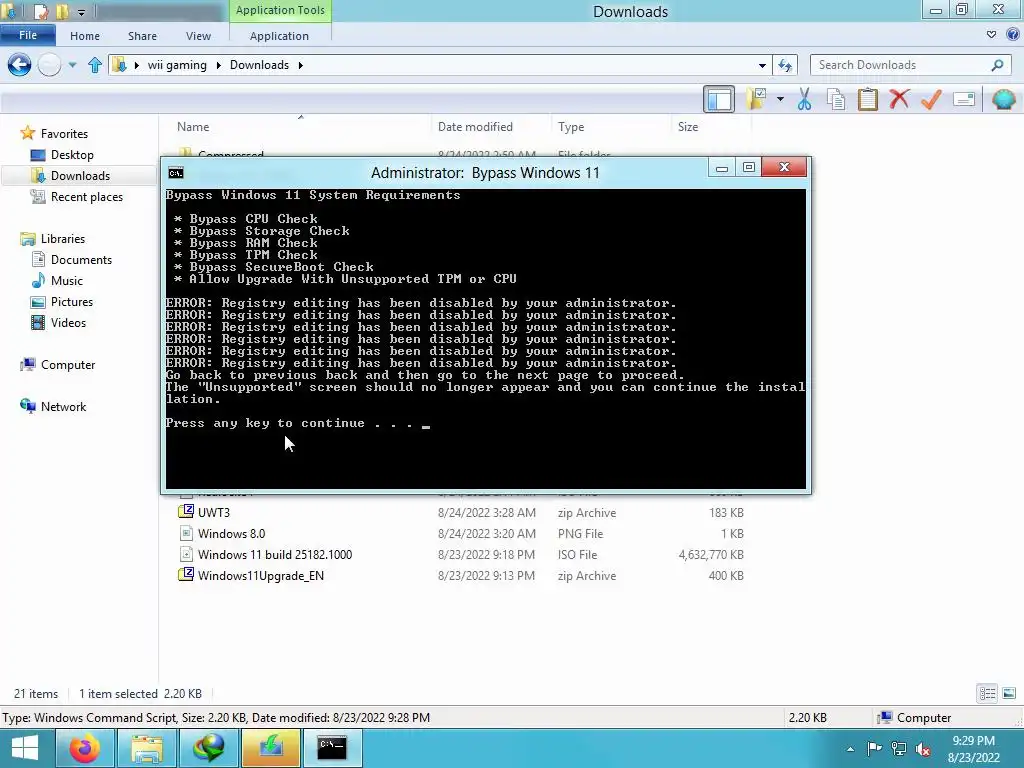
Task: Select Windows11Upgrade_EN zip archive
Action: pyautogui.click(x=260, y=575)
